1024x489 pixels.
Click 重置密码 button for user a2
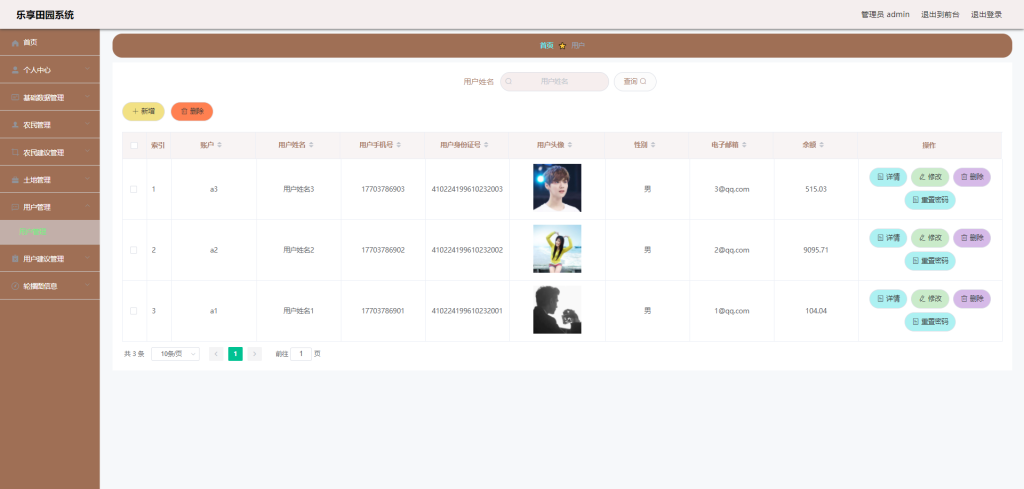click(930, 261)
